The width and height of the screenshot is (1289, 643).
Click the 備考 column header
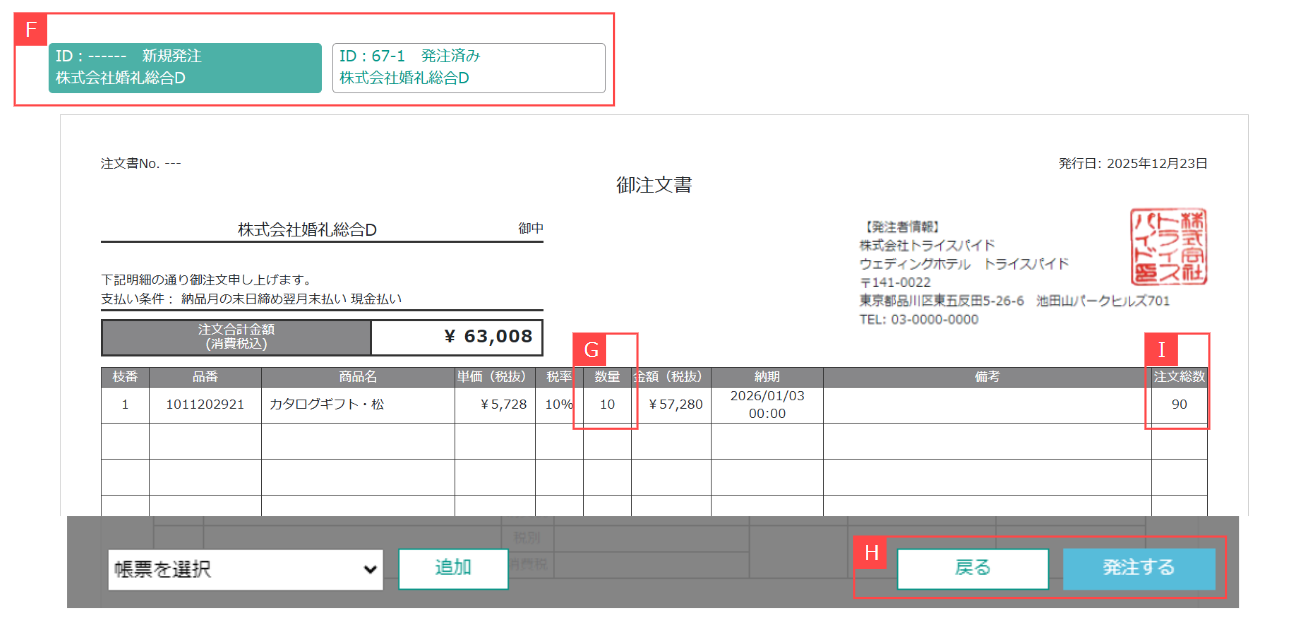coord(987,377)
